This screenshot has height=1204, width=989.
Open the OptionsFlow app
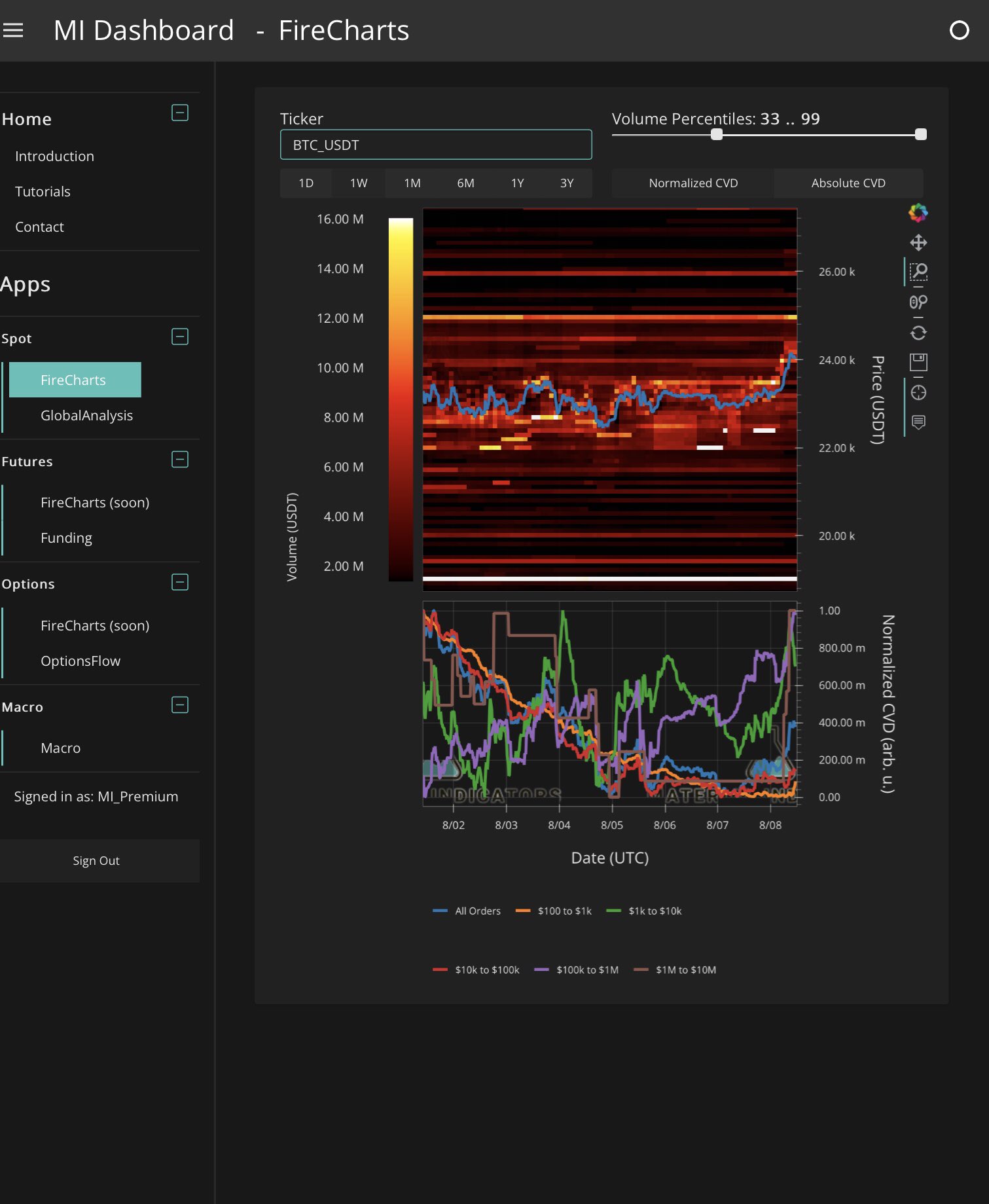tap(81, 661)
